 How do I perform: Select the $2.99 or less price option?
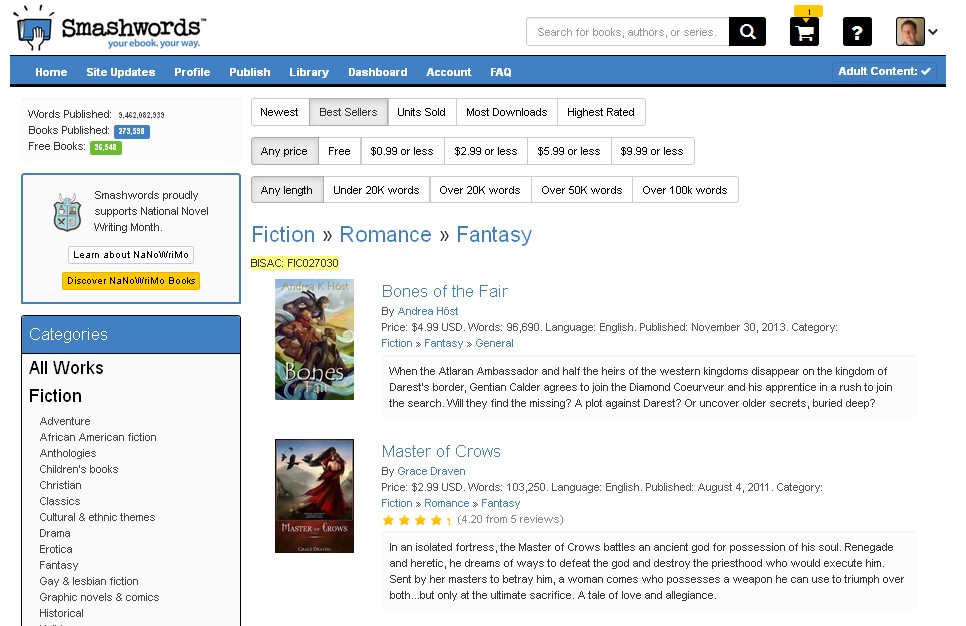485,150
